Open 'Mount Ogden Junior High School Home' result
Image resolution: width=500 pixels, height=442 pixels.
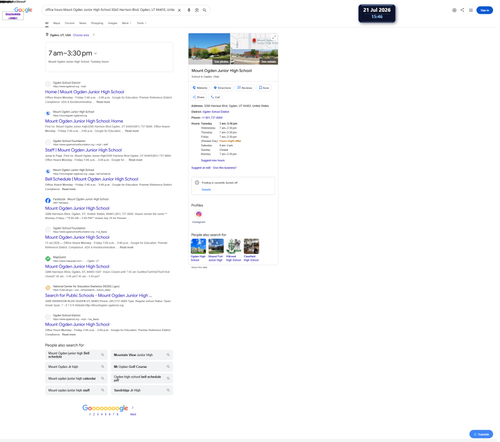click(84, 121)
